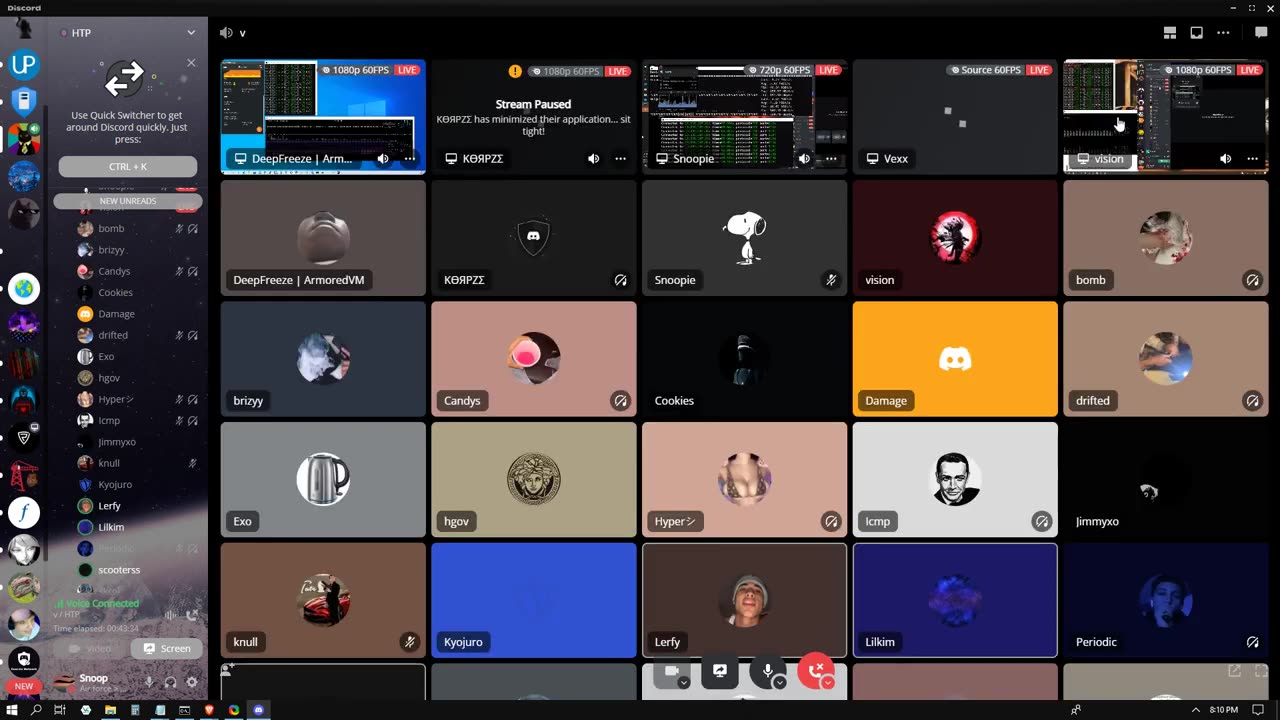The width and height of the screenshot is (1280, 720).
Task: Open more options on vision stream
Action: 1252,159
